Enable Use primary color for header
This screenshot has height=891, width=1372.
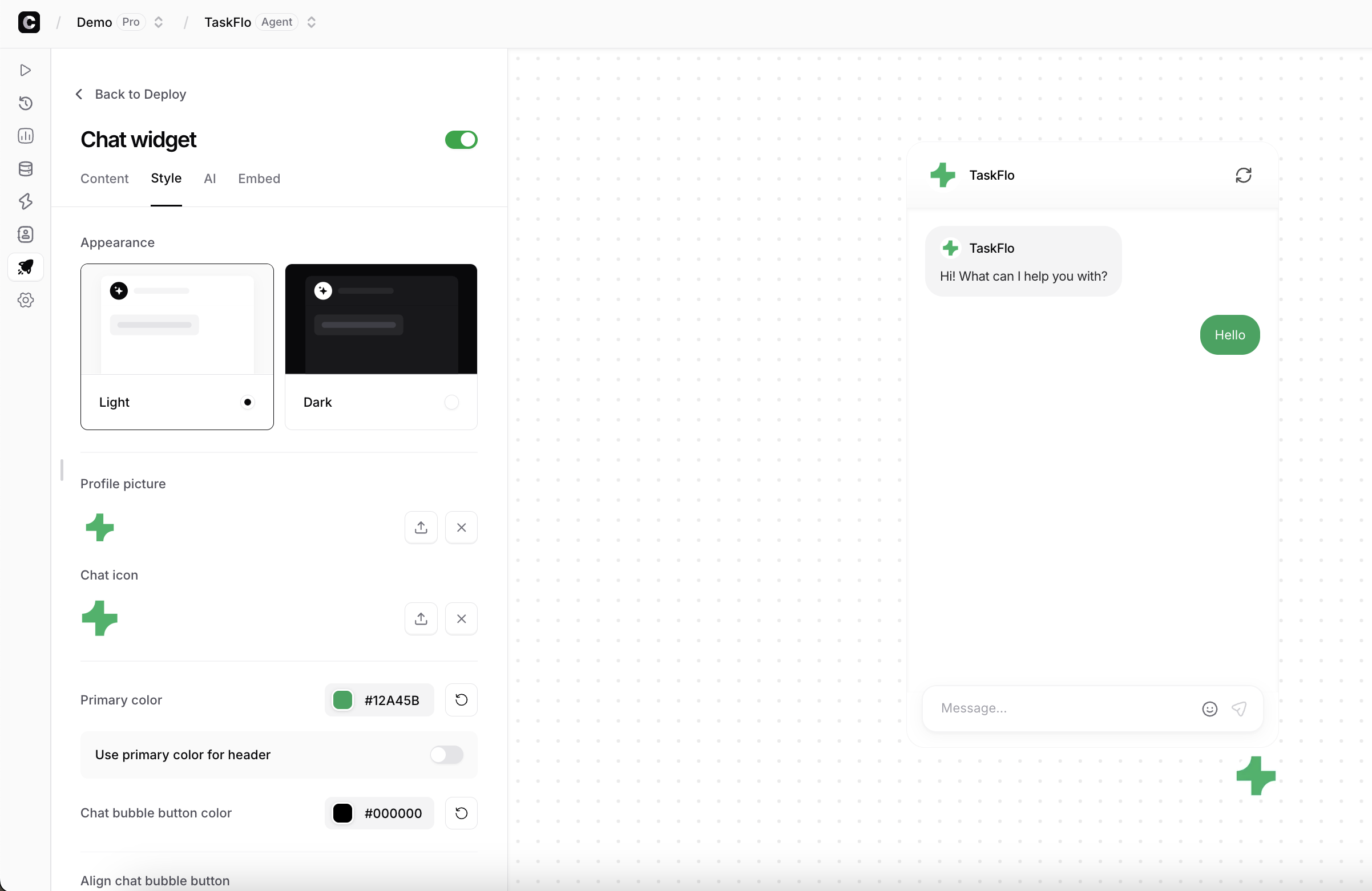tap(447, 756)
